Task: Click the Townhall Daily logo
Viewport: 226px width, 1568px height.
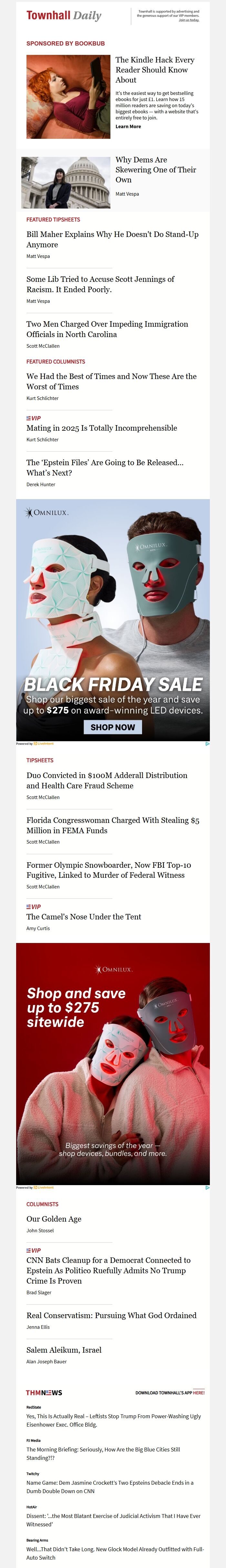Action: [64, 16]
